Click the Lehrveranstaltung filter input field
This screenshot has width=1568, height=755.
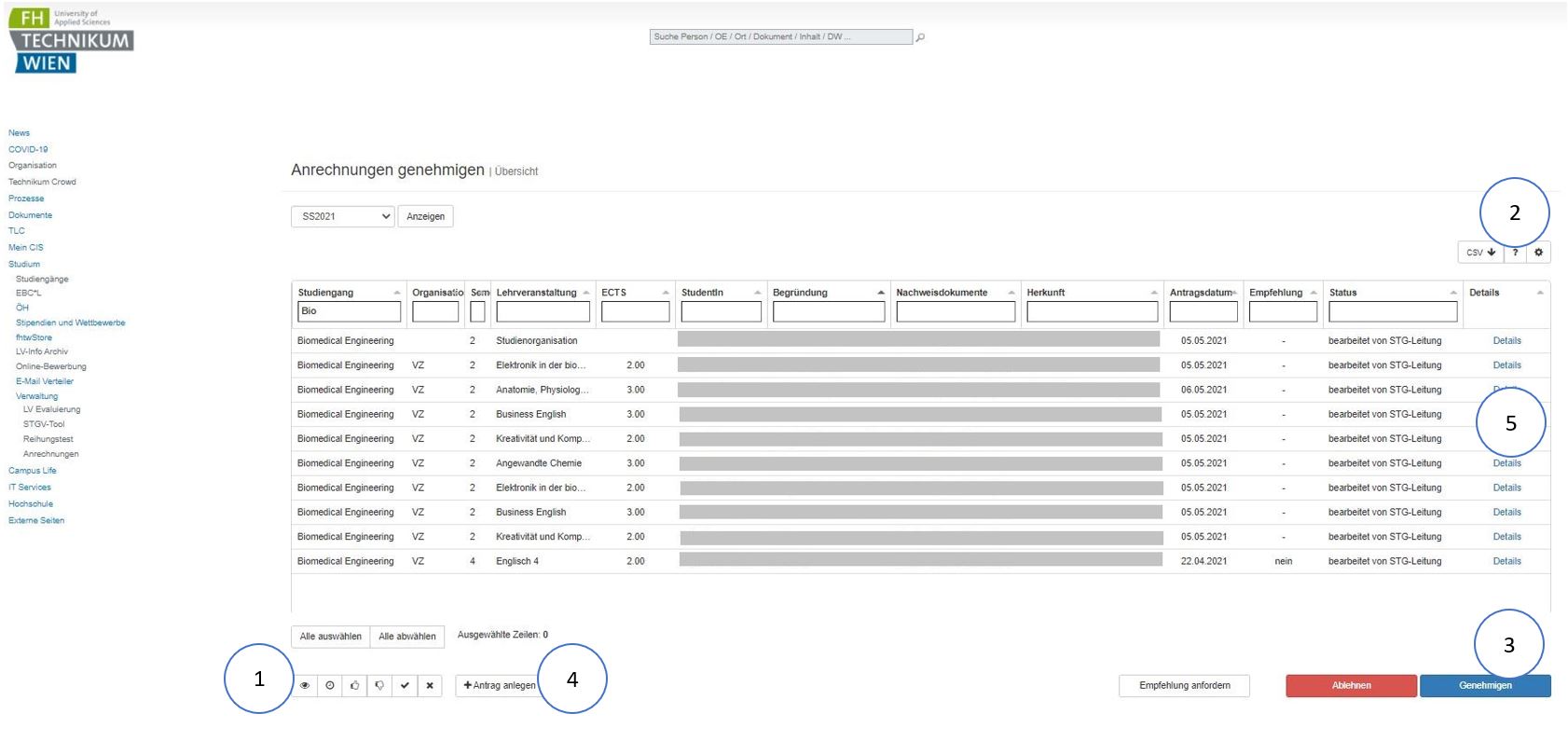pyautogui.click(x=543, y=311)
